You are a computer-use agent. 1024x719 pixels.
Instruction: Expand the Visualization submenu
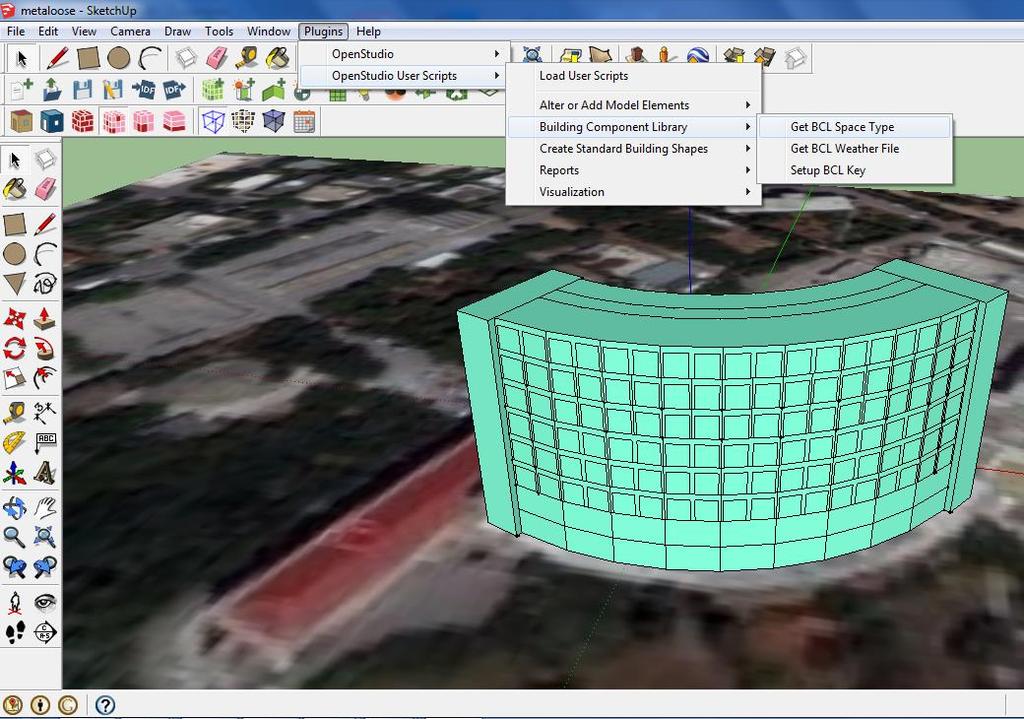click(633, 192)
